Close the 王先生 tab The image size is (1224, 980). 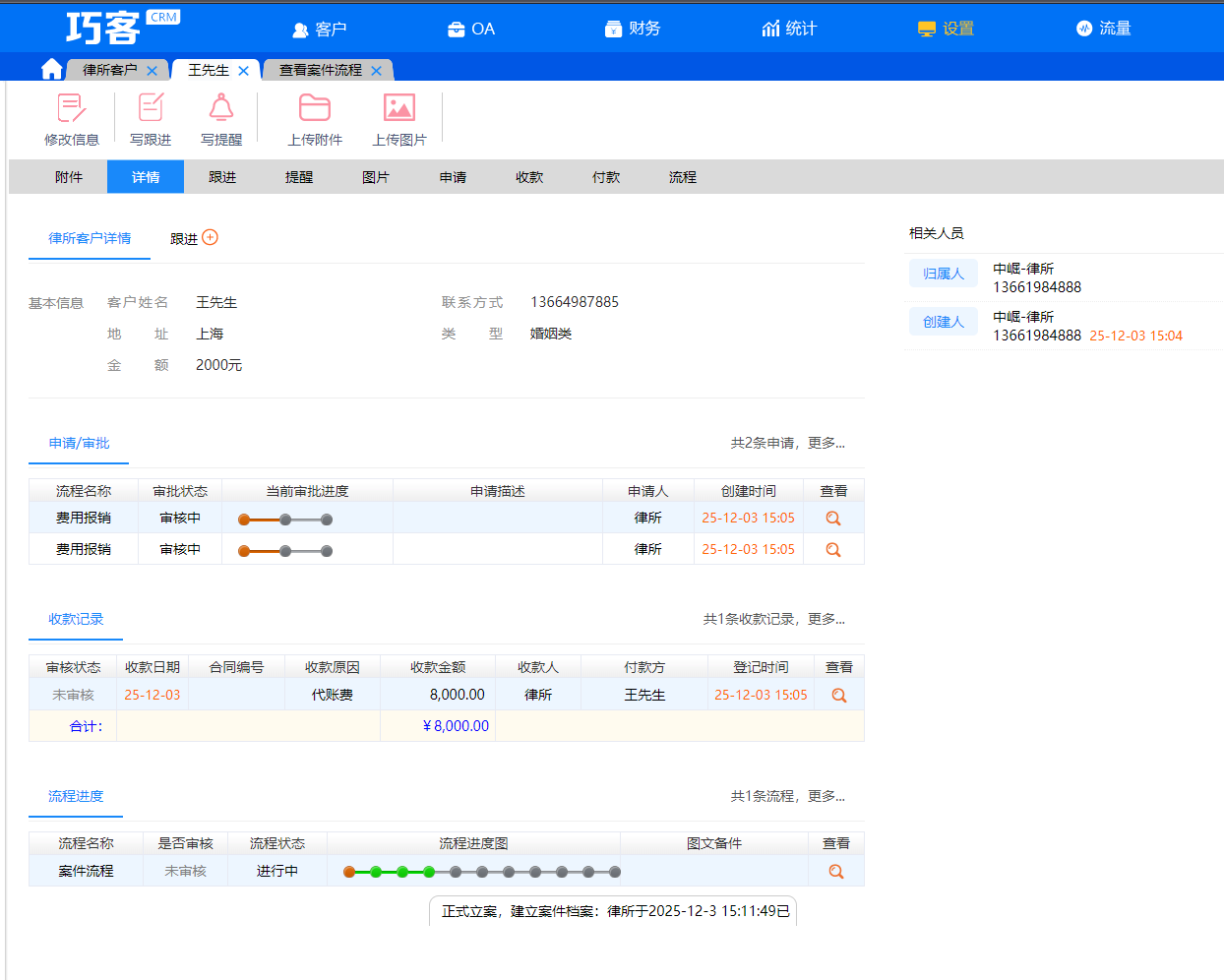coord(243,71)
